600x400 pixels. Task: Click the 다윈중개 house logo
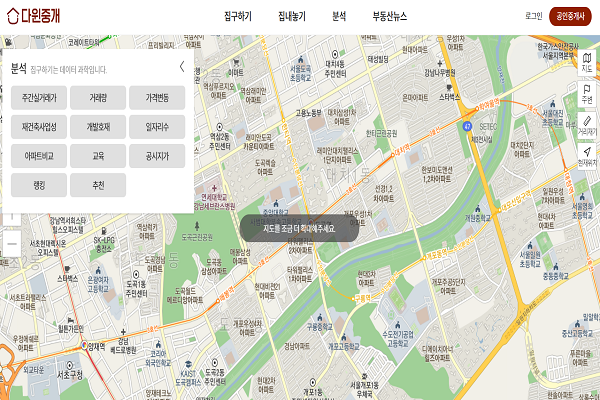[x=33, y=16]
